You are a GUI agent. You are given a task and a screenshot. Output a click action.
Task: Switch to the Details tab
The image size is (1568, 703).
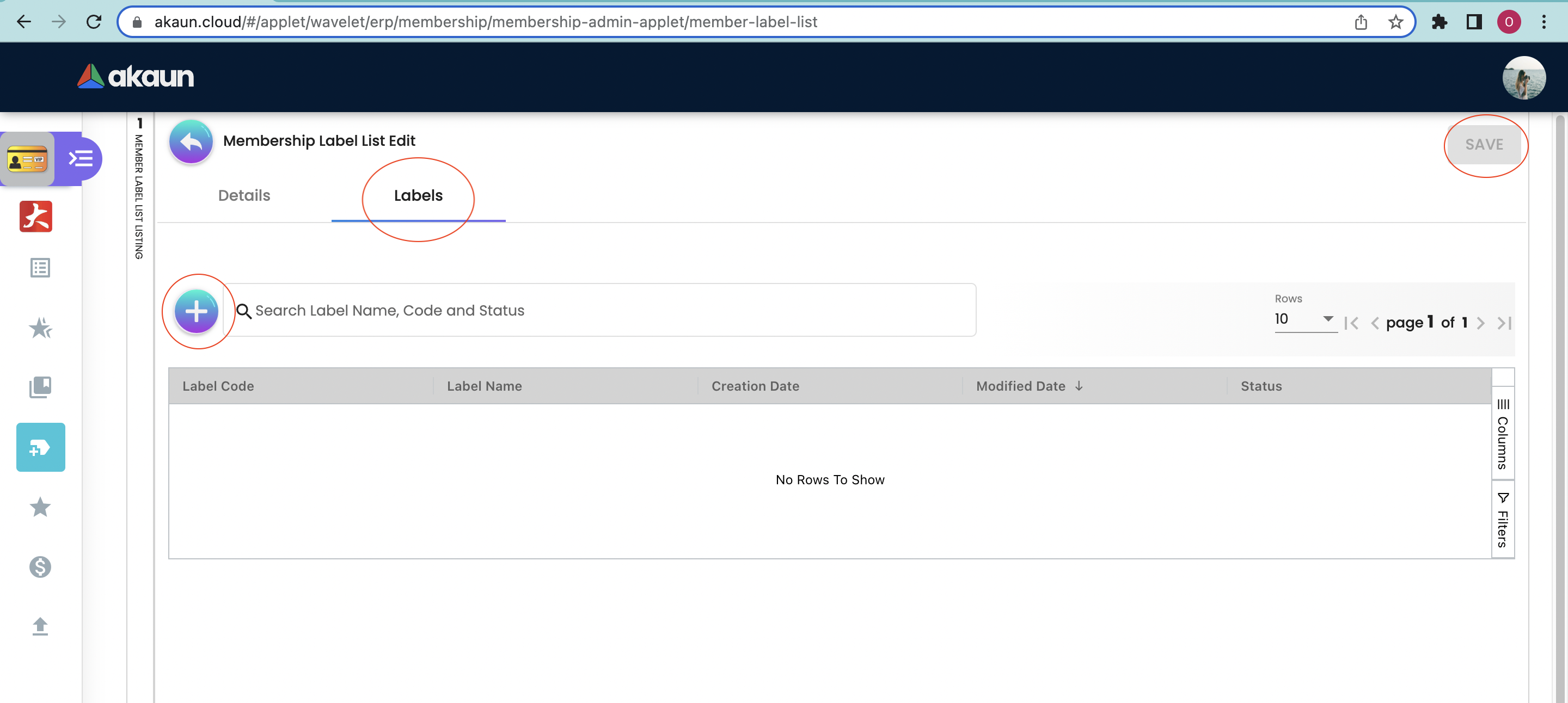[244, 195]
